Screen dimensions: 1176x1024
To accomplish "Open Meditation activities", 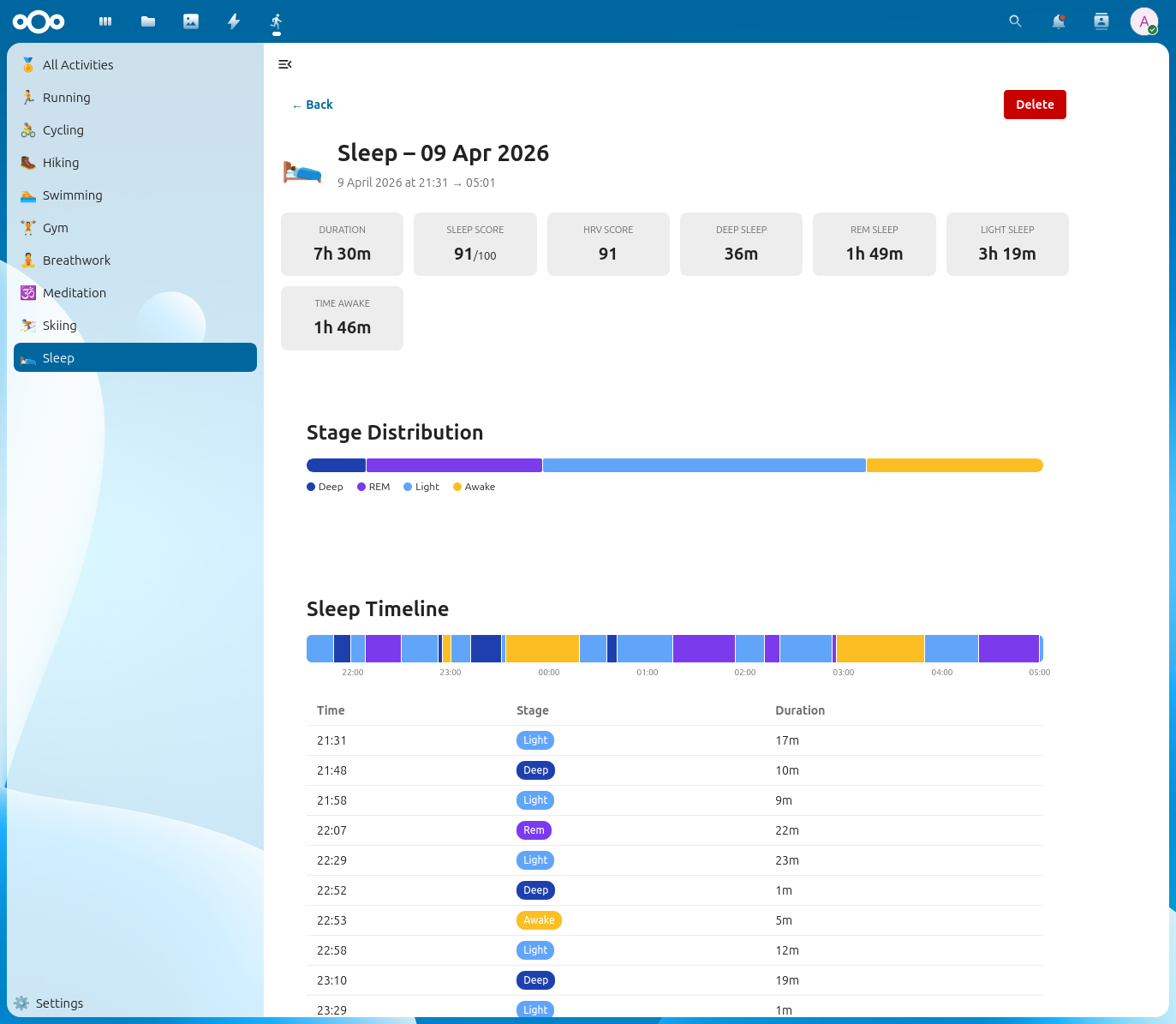I will click(73, 292).
